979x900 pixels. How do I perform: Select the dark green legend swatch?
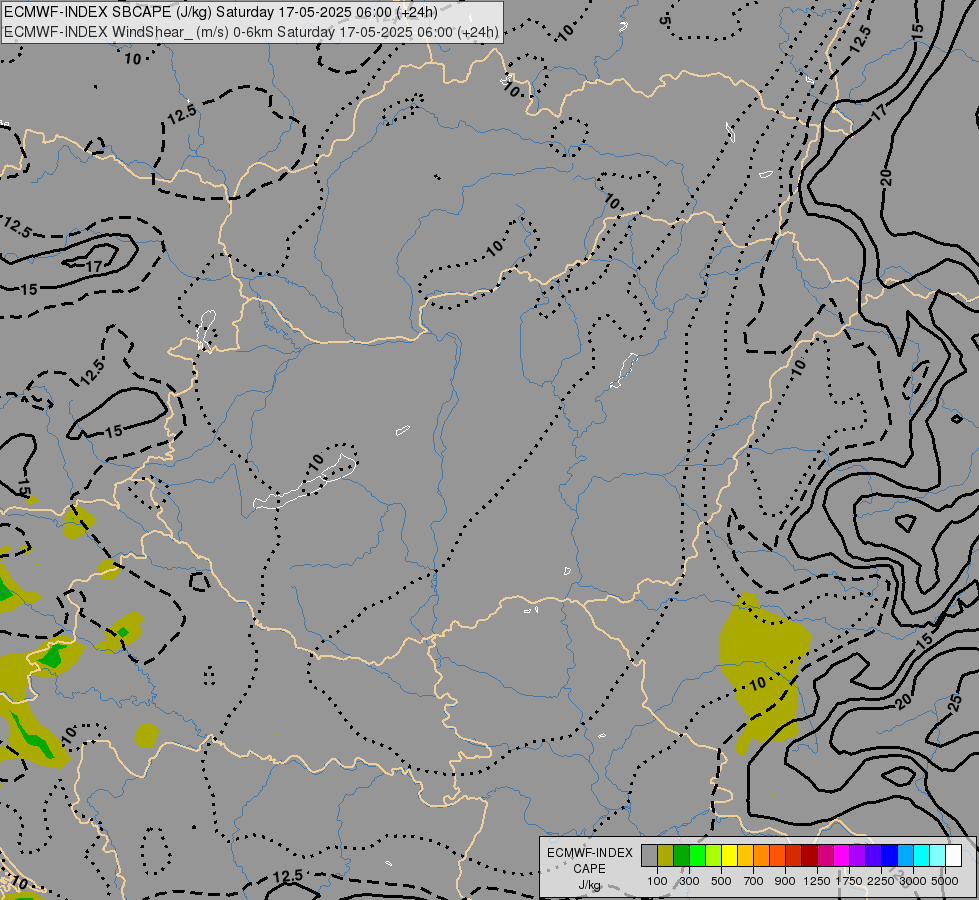(681, 856)
